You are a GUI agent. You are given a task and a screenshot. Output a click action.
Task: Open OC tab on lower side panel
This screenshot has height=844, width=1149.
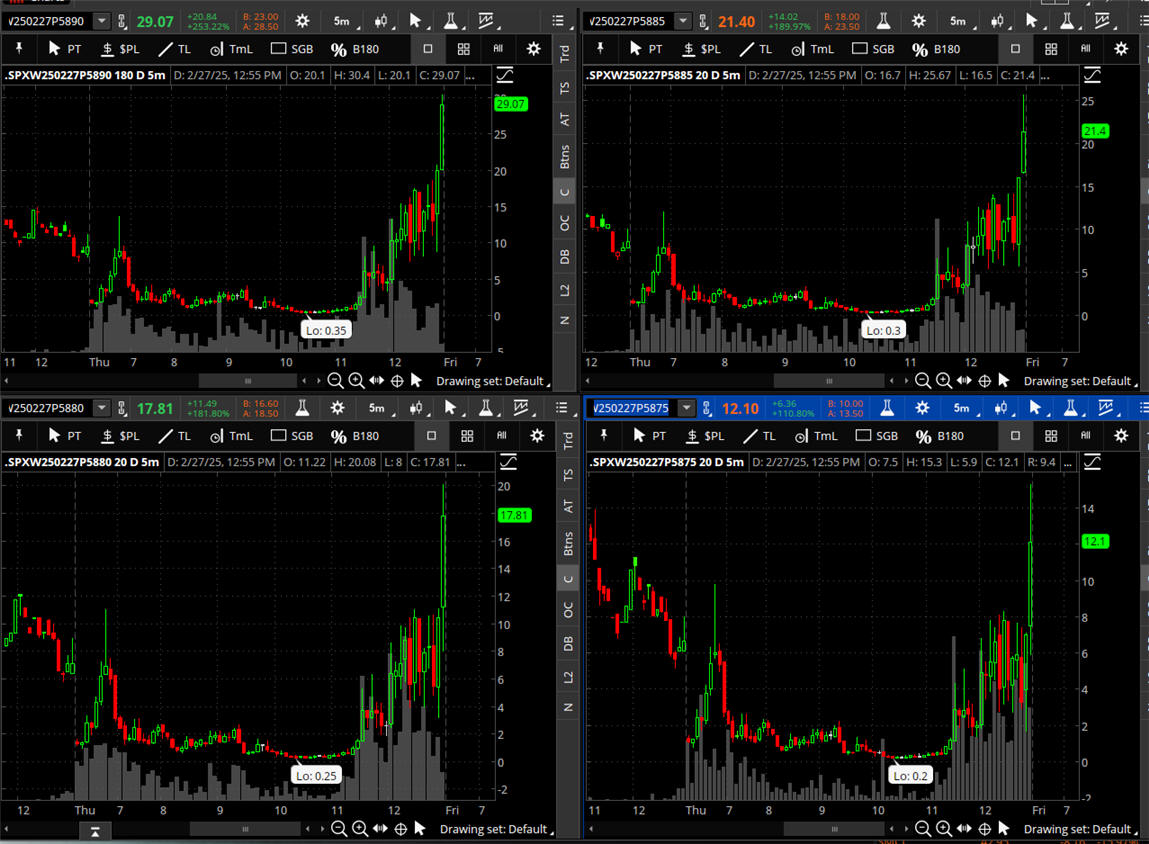568,610
